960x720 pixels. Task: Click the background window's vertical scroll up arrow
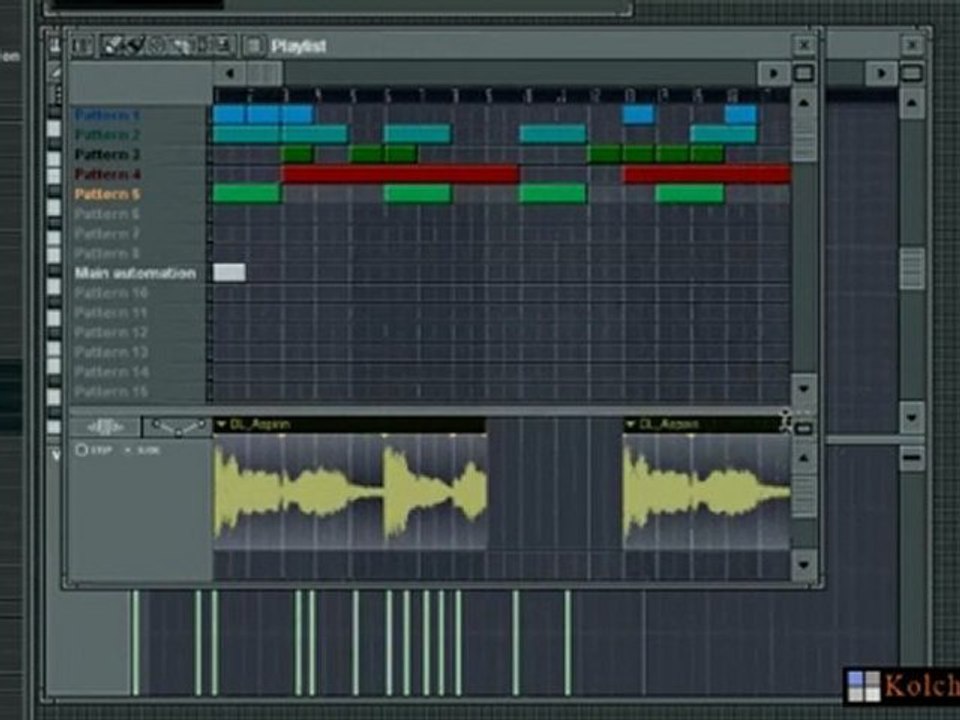(912, 103)
